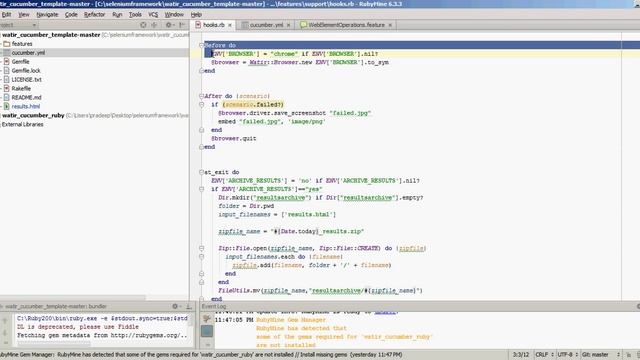
Task: Click 'Fetching gem metadata from http://rubygems.org/..' line
Action: click(102, 336)
